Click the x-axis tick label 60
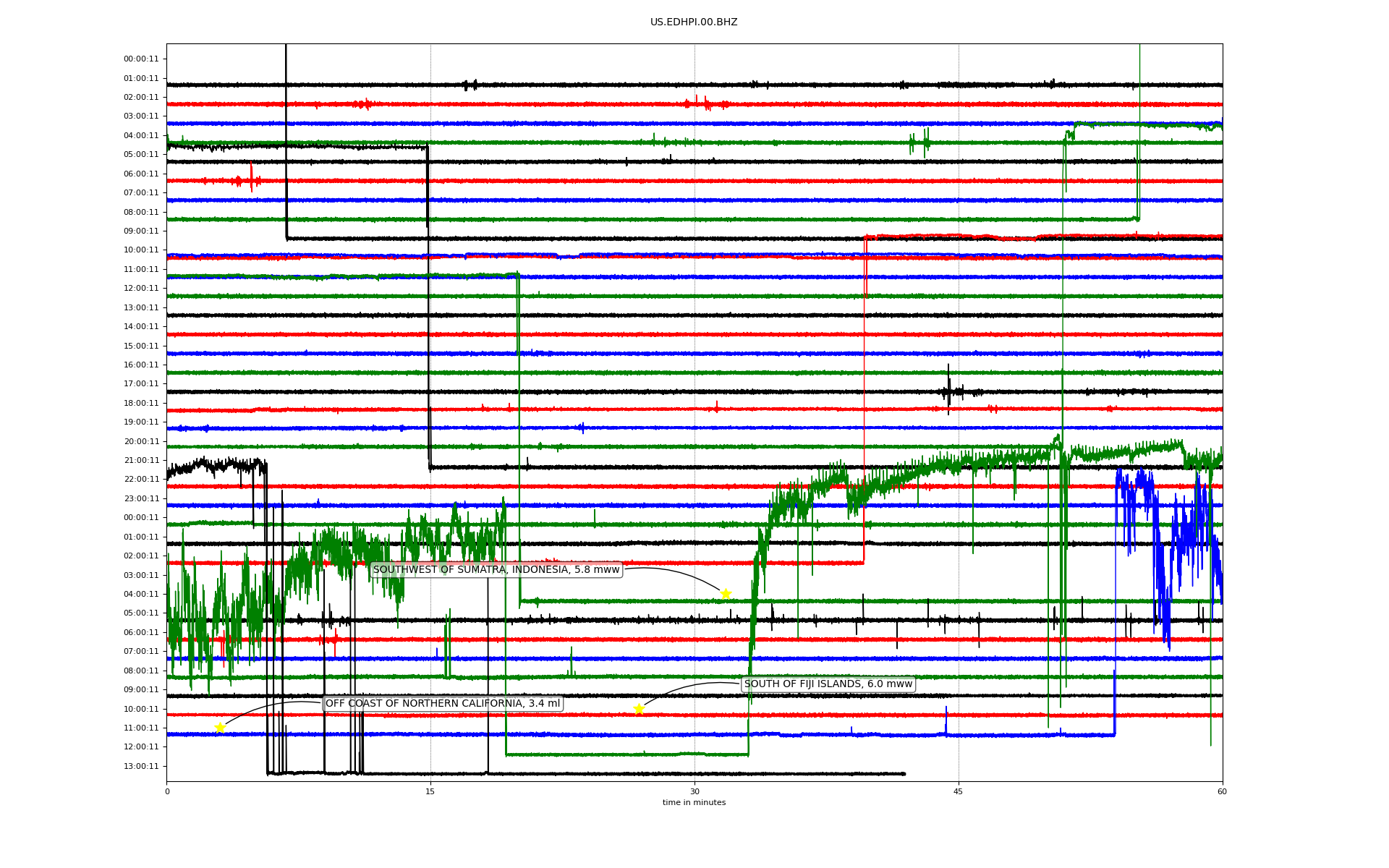This screenshot has height=868, width=1389. click(x=1222, y=792)
